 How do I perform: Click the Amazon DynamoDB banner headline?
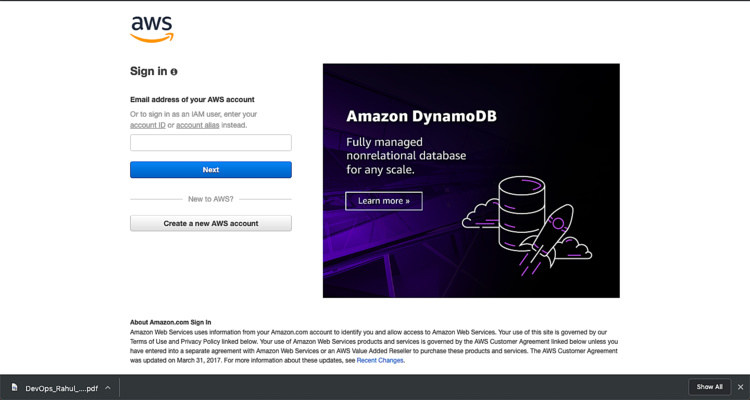pyautogui.click(x=421, y=116)
